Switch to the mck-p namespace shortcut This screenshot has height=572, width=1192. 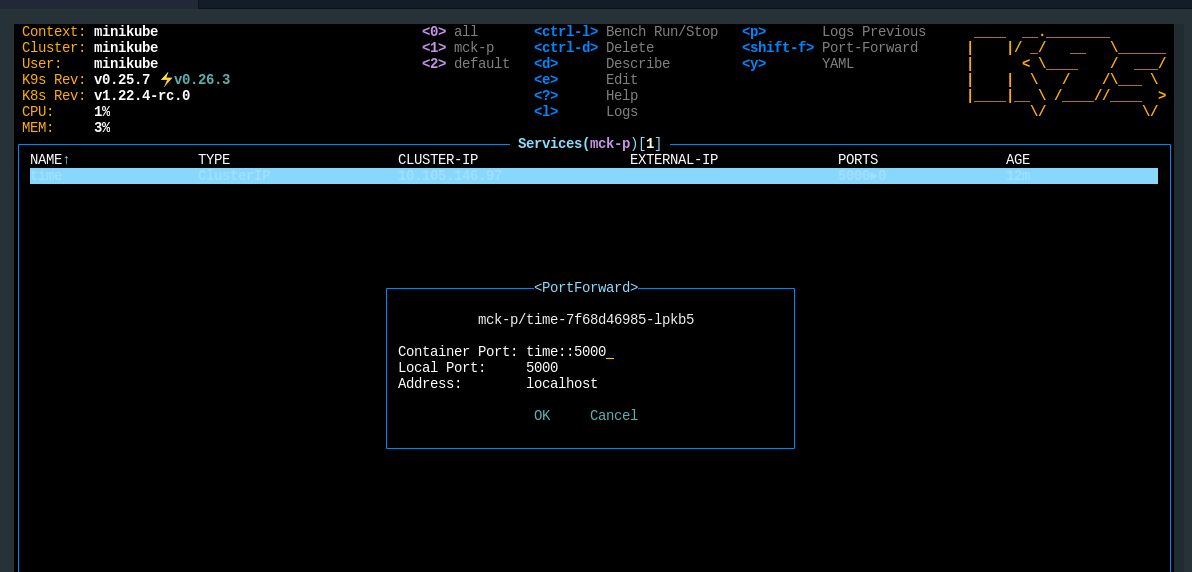[x=473, y=48]
